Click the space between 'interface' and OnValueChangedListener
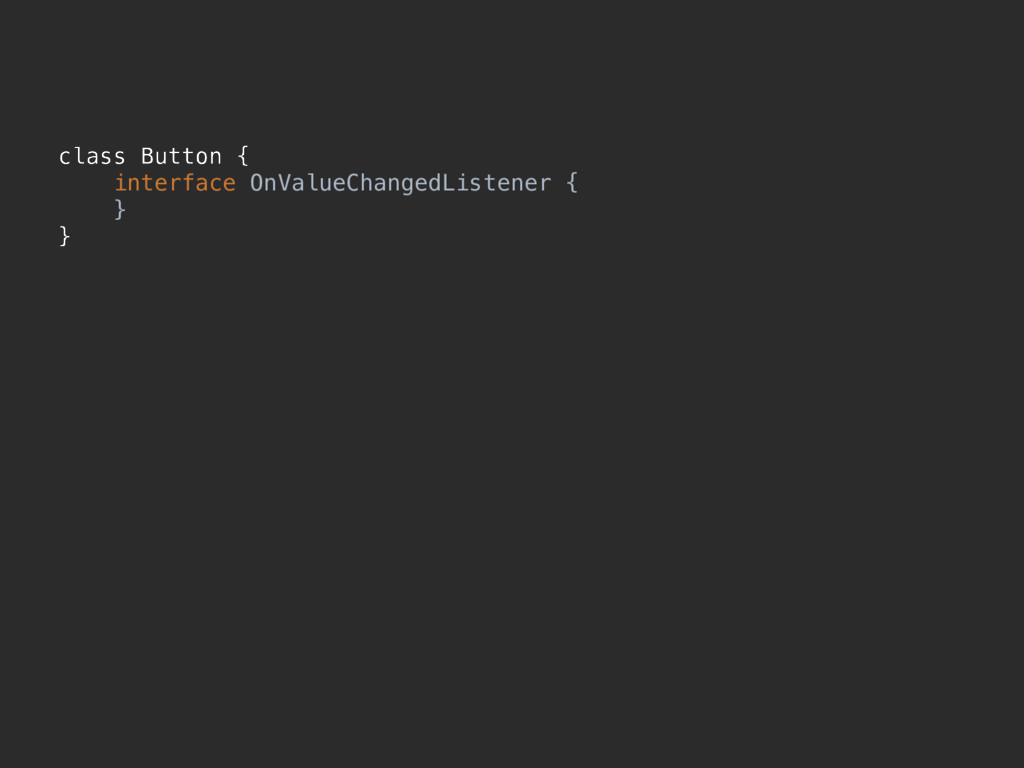This screenshot has height=768, width=1024. (x=243, y=183)
